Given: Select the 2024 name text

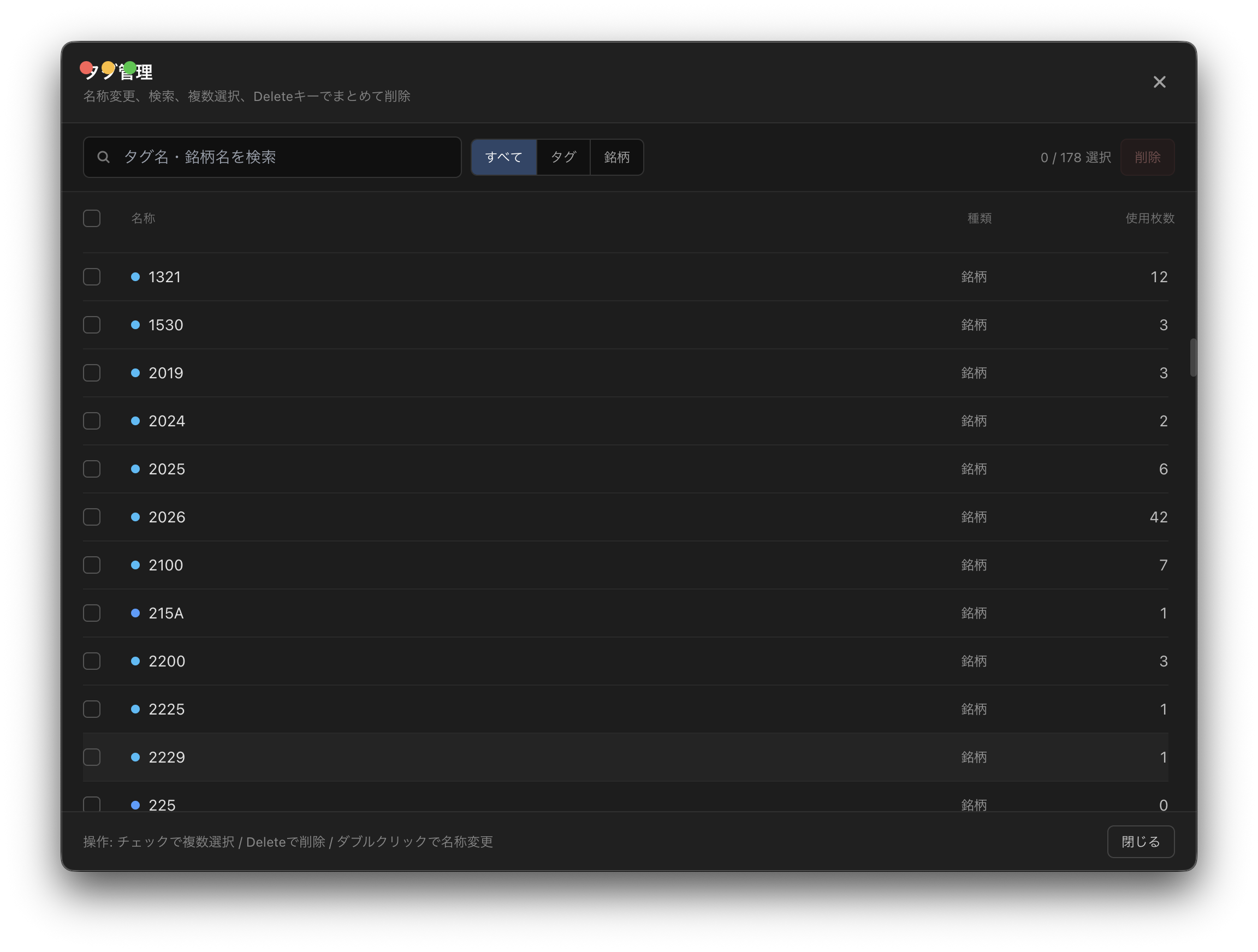Looking at the screenshot, I should (167, 421).
